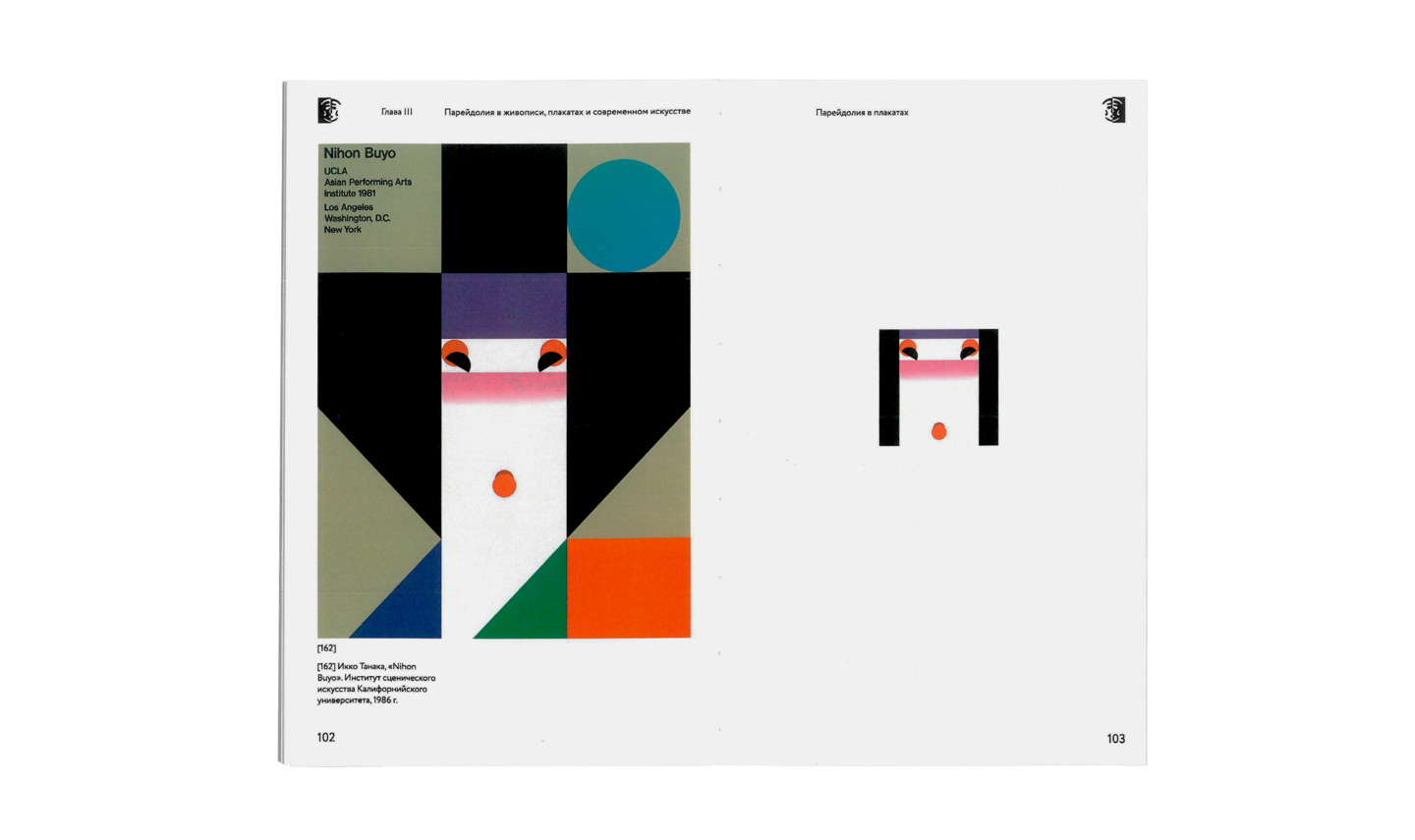Select the "Nihon Buyo" poster title
1415x840 pixels.
(360, 153)
